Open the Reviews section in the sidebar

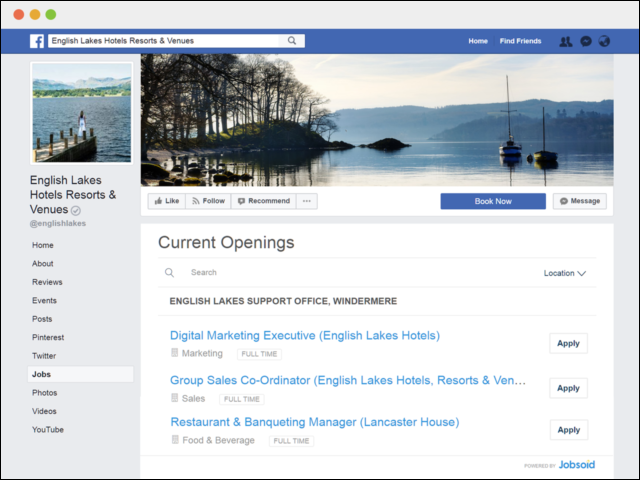click(x=47, y=282)
